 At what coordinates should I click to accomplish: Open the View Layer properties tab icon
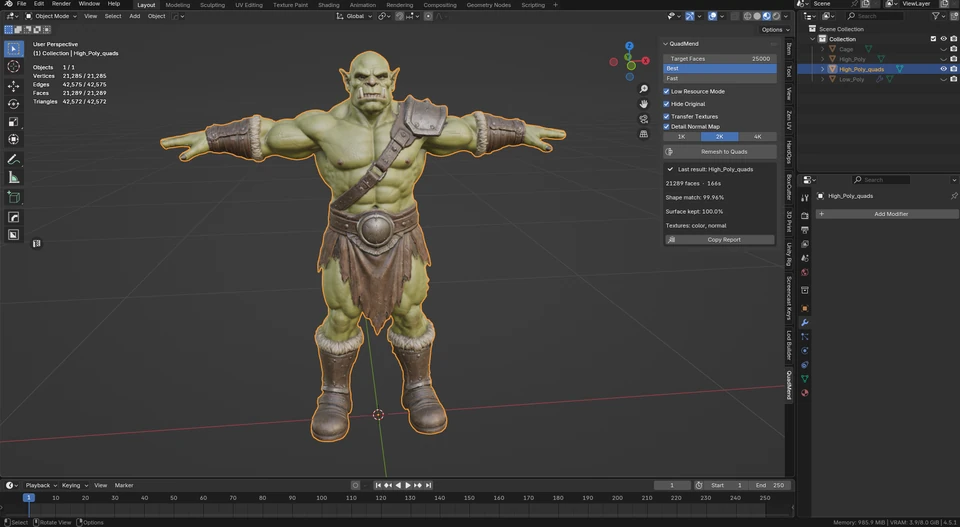click(x=804, y=244)
